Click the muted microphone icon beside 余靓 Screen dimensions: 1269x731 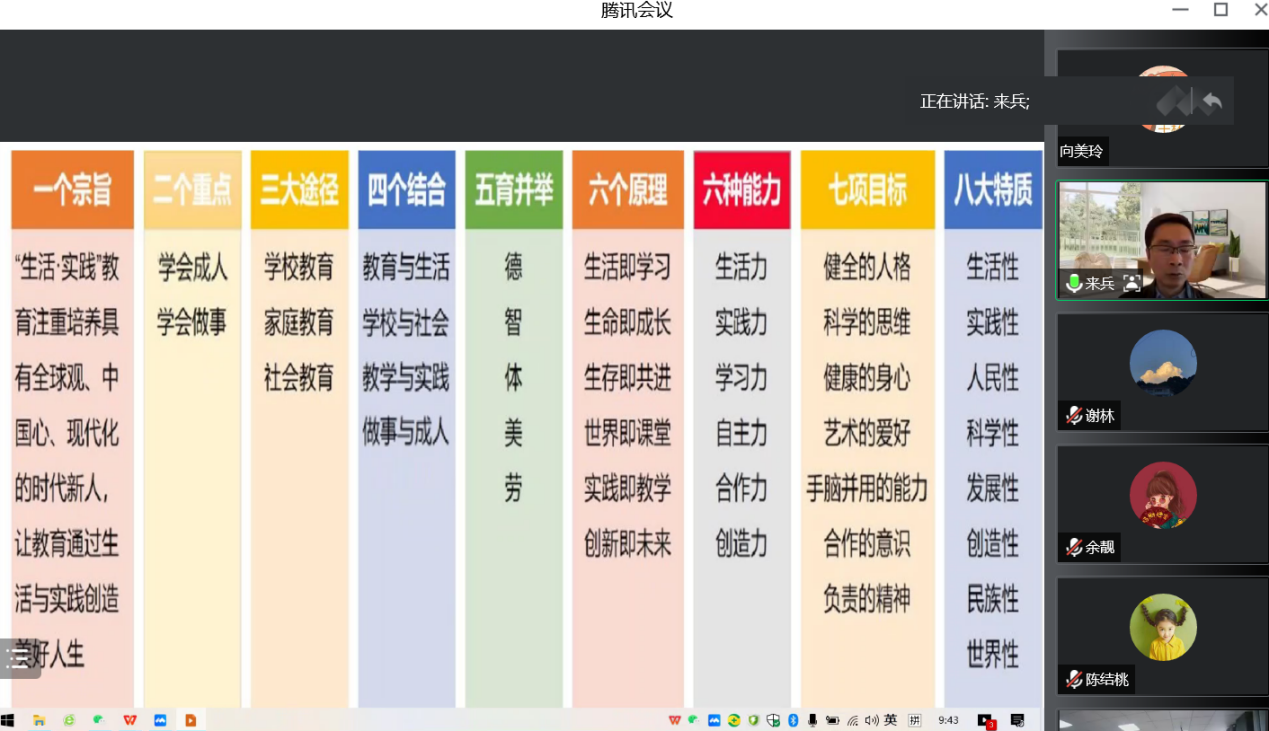1074,547
